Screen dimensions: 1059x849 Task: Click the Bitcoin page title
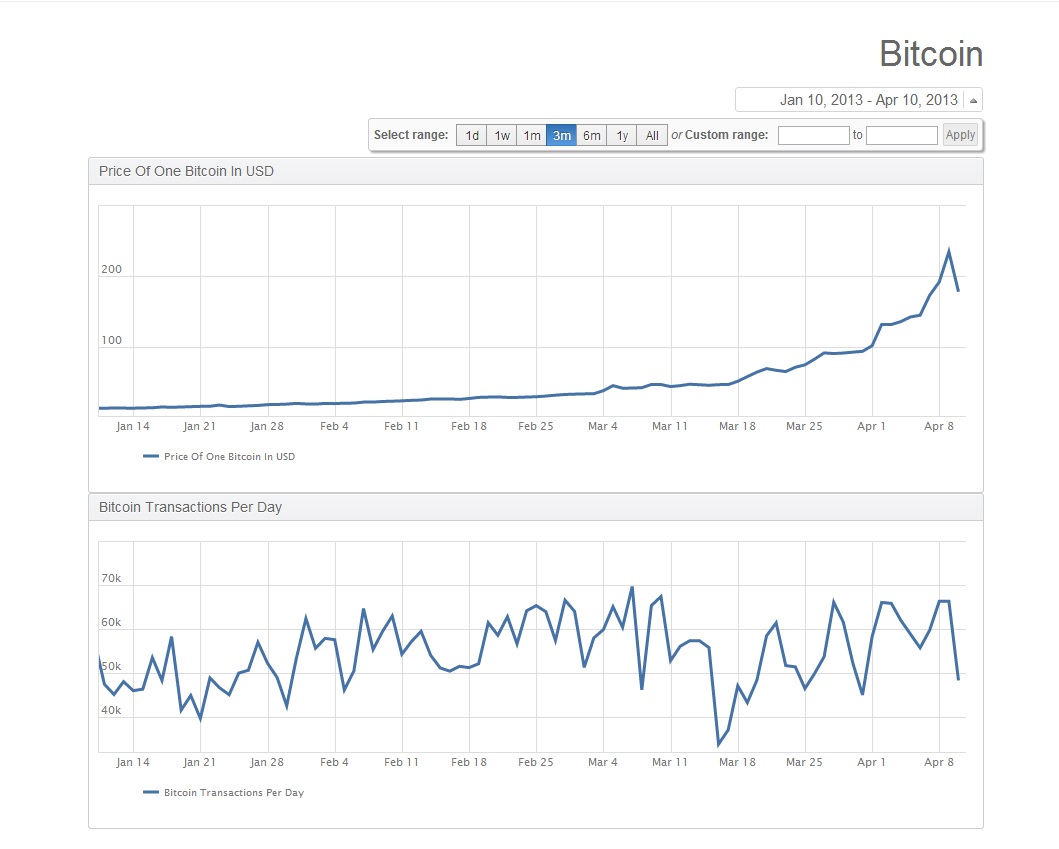[930, 54]
